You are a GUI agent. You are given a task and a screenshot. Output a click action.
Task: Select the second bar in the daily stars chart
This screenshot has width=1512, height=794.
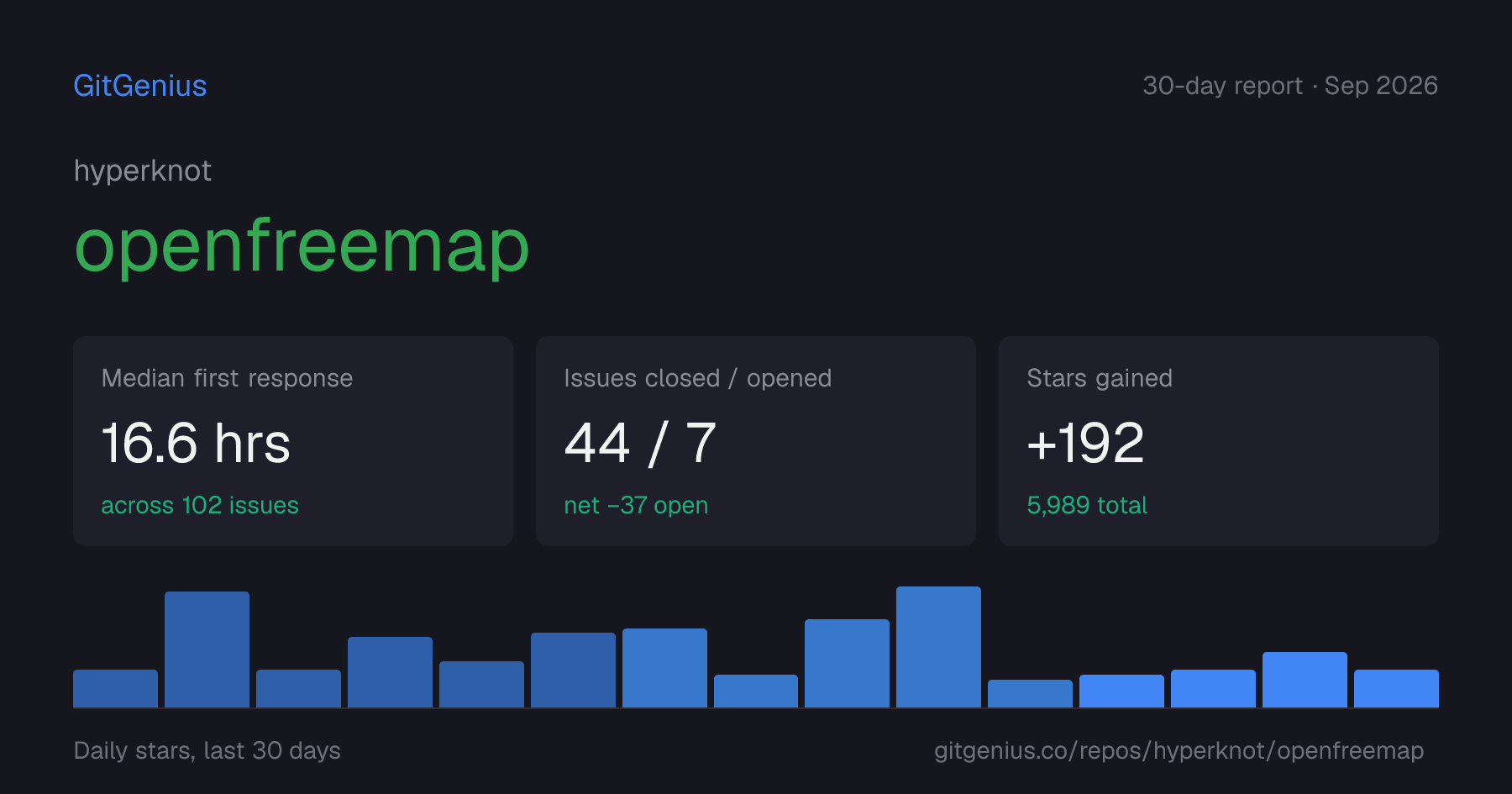(207, 649)
